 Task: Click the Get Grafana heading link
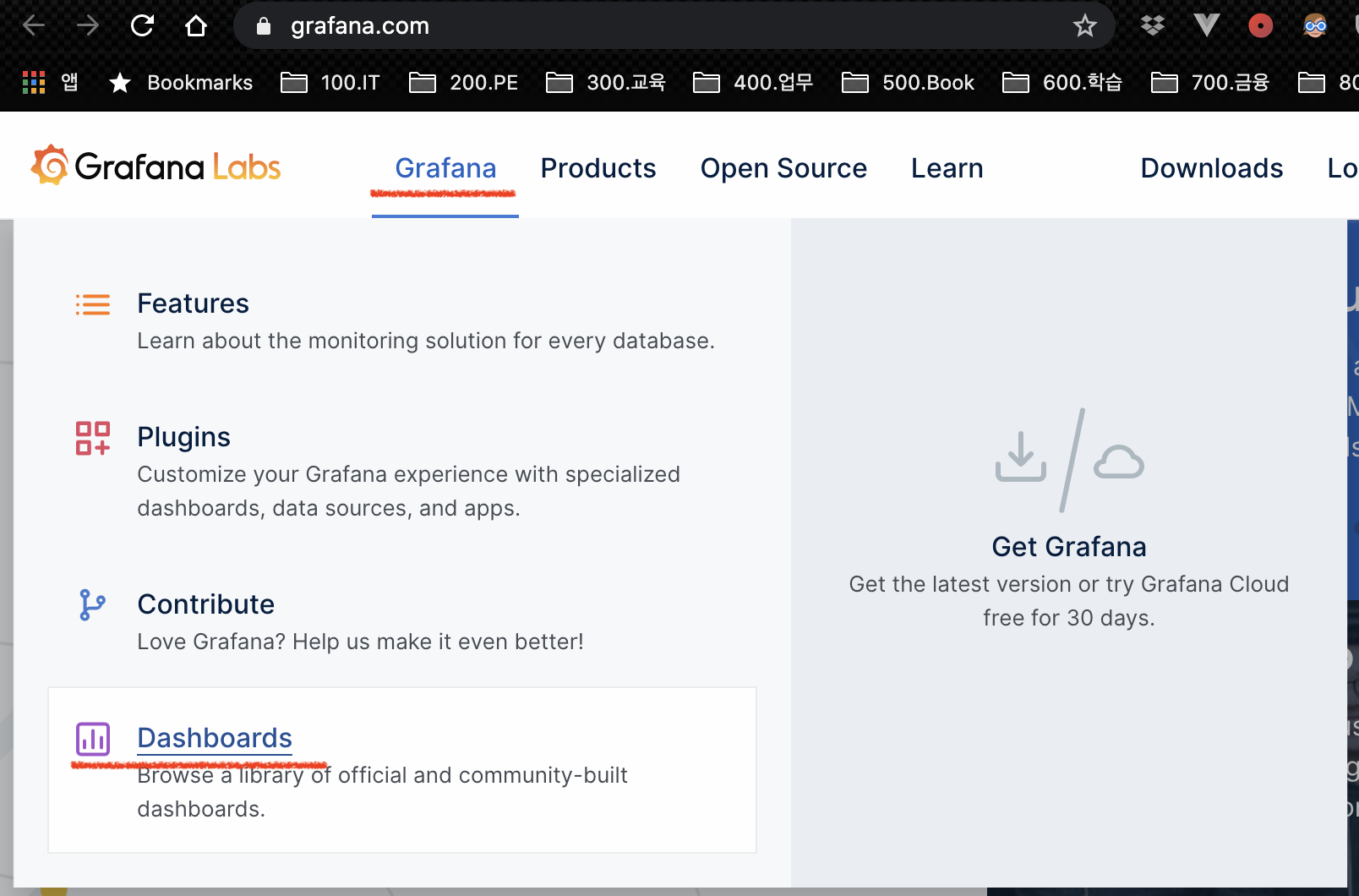1069,547
